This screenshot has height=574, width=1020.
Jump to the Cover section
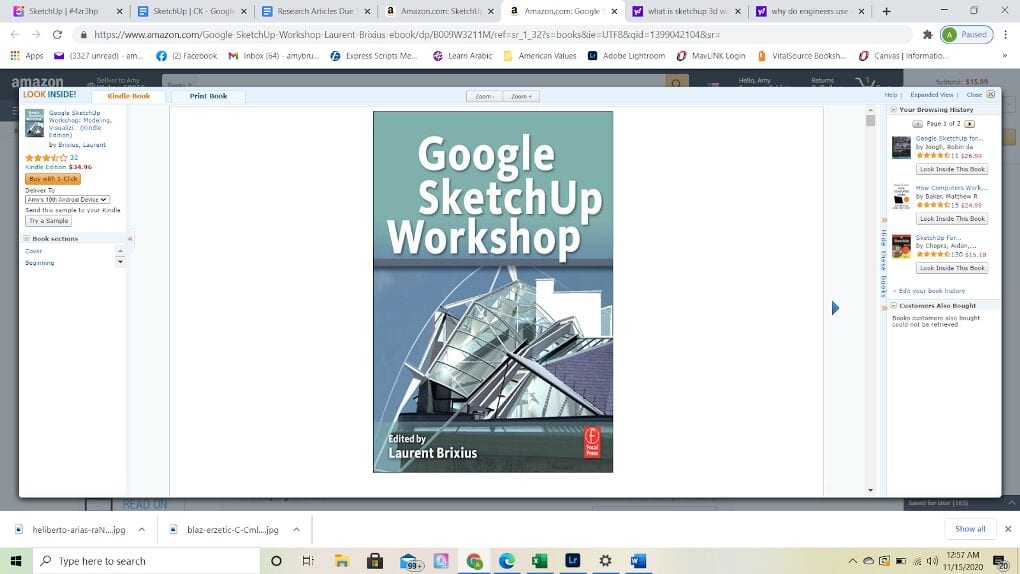pyautogui.click(x=33, y=251)
